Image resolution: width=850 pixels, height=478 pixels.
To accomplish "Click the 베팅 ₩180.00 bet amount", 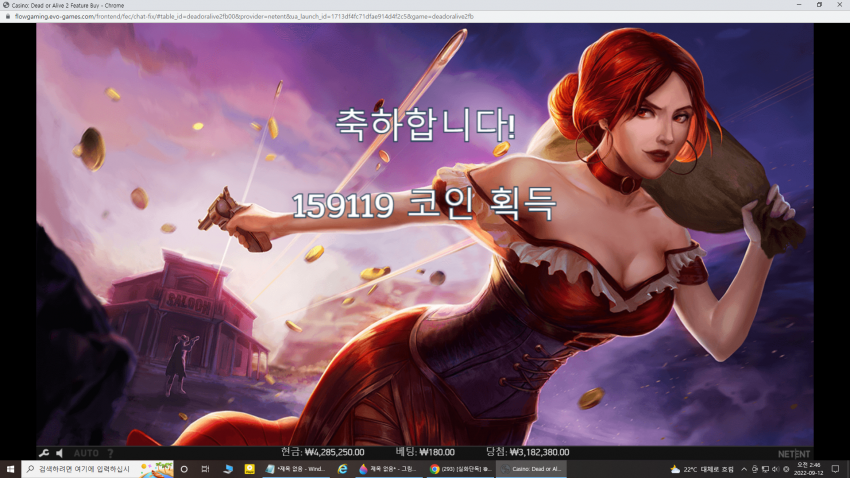I will [x=424, y=452].
